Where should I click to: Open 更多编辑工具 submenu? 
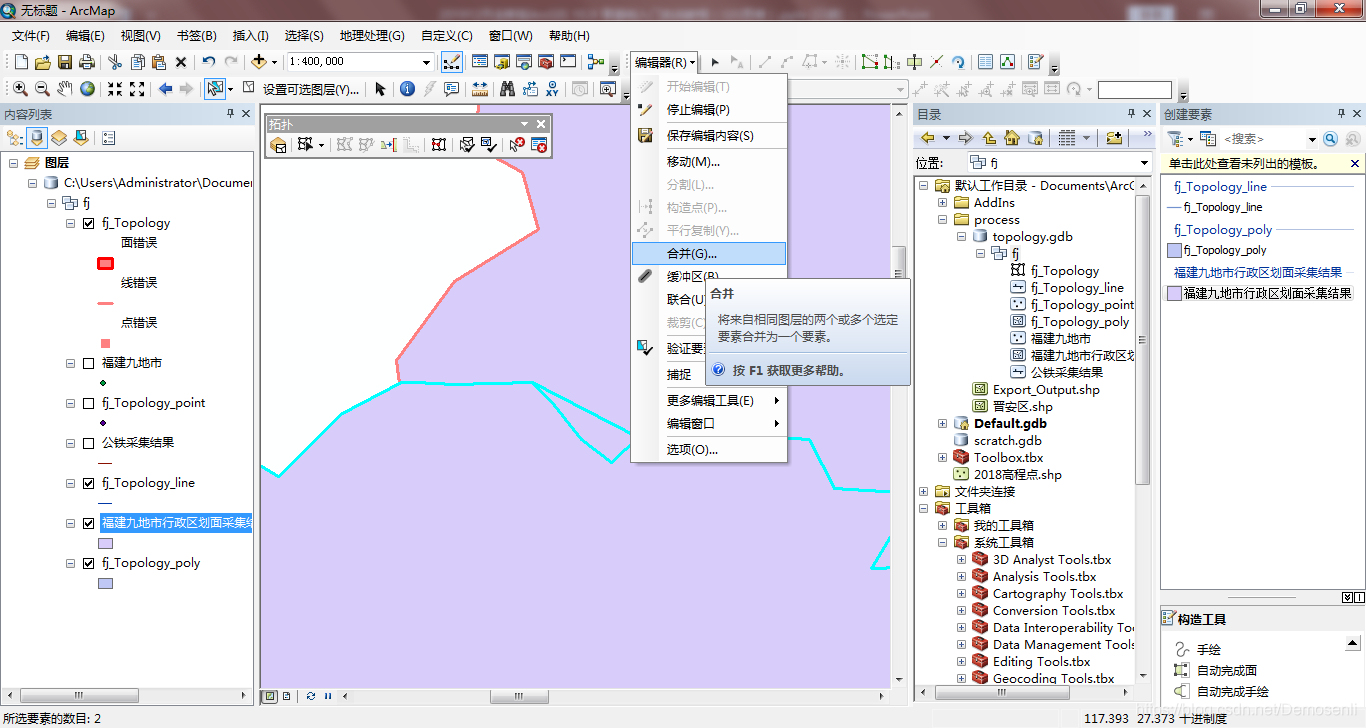tap(710, 401)
